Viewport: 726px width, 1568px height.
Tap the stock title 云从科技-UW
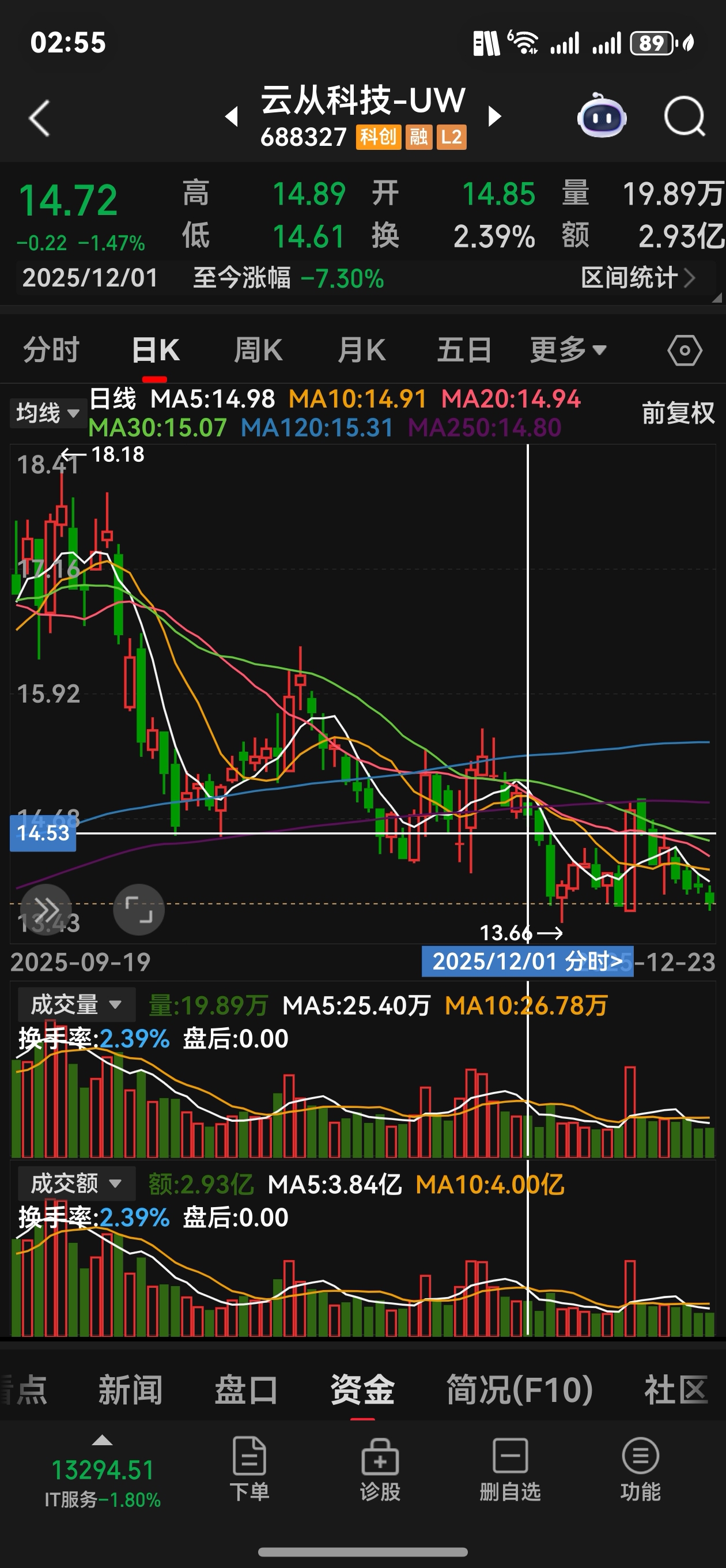[x=364, y=100]
